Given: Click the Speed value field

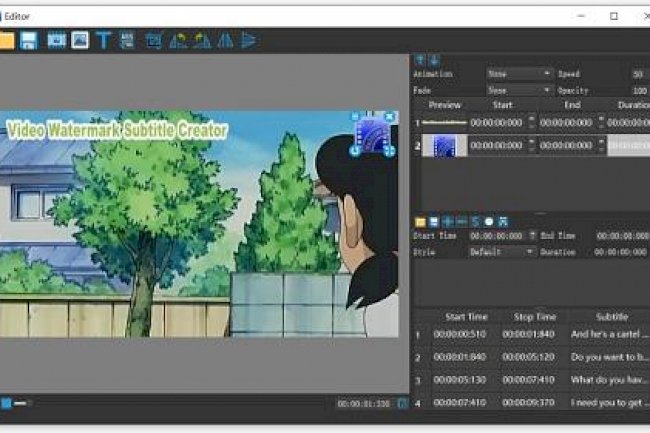Looking at the screenshot, I should pos(640,74).
